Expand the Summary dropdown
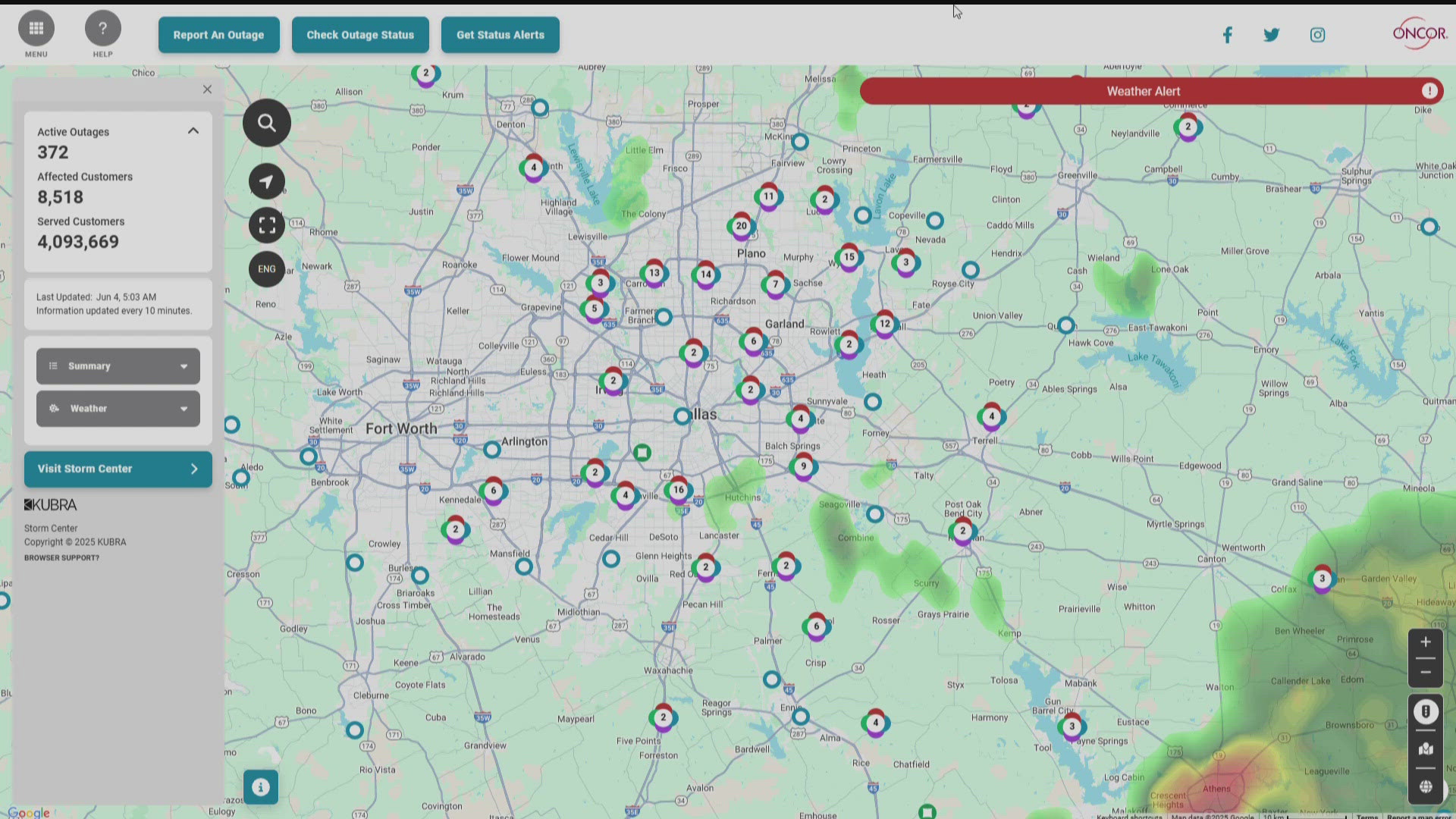This screenshot has height=819, width=1456. coord(118,366)
